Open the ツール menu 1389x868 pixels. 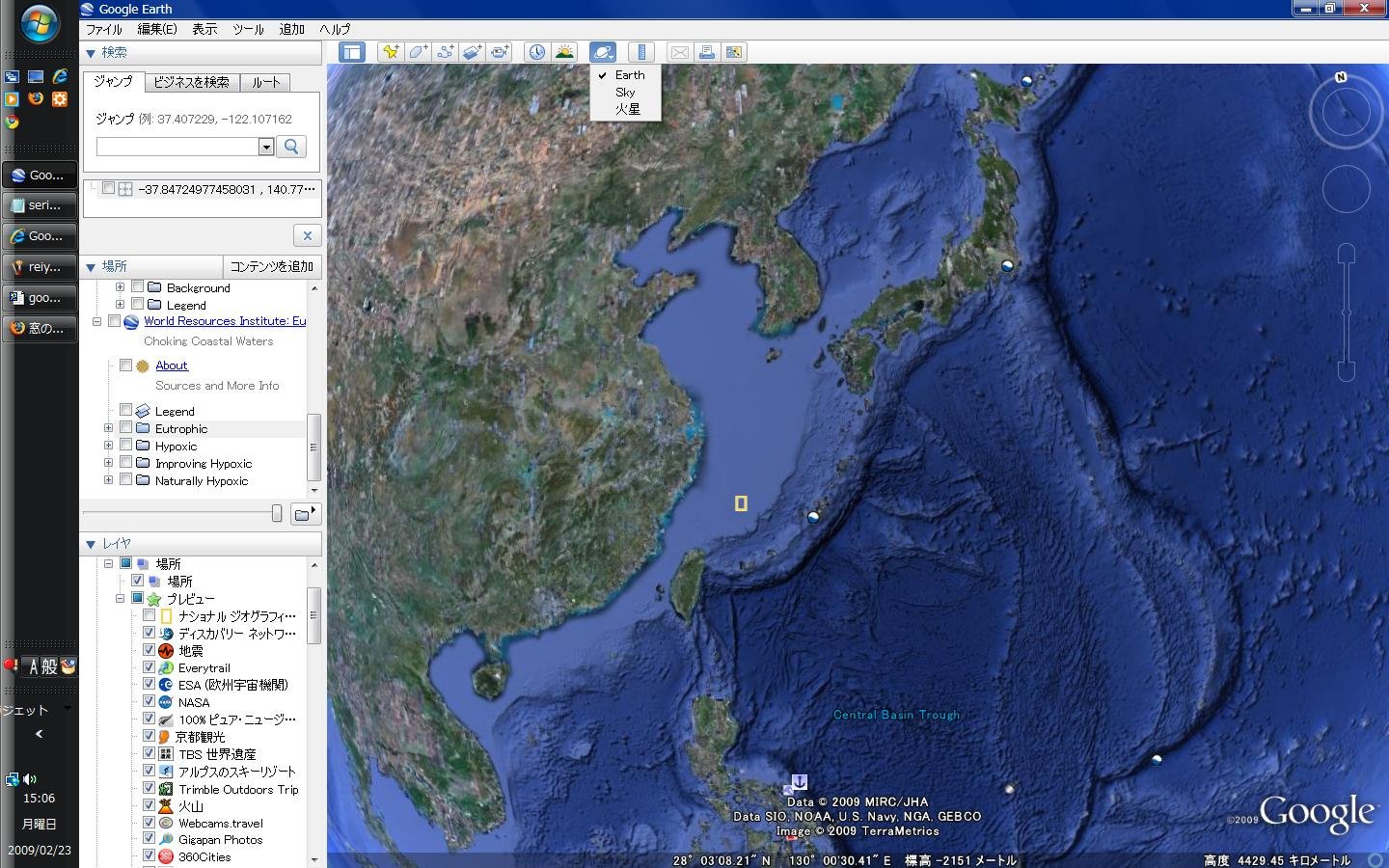(248, 29)
